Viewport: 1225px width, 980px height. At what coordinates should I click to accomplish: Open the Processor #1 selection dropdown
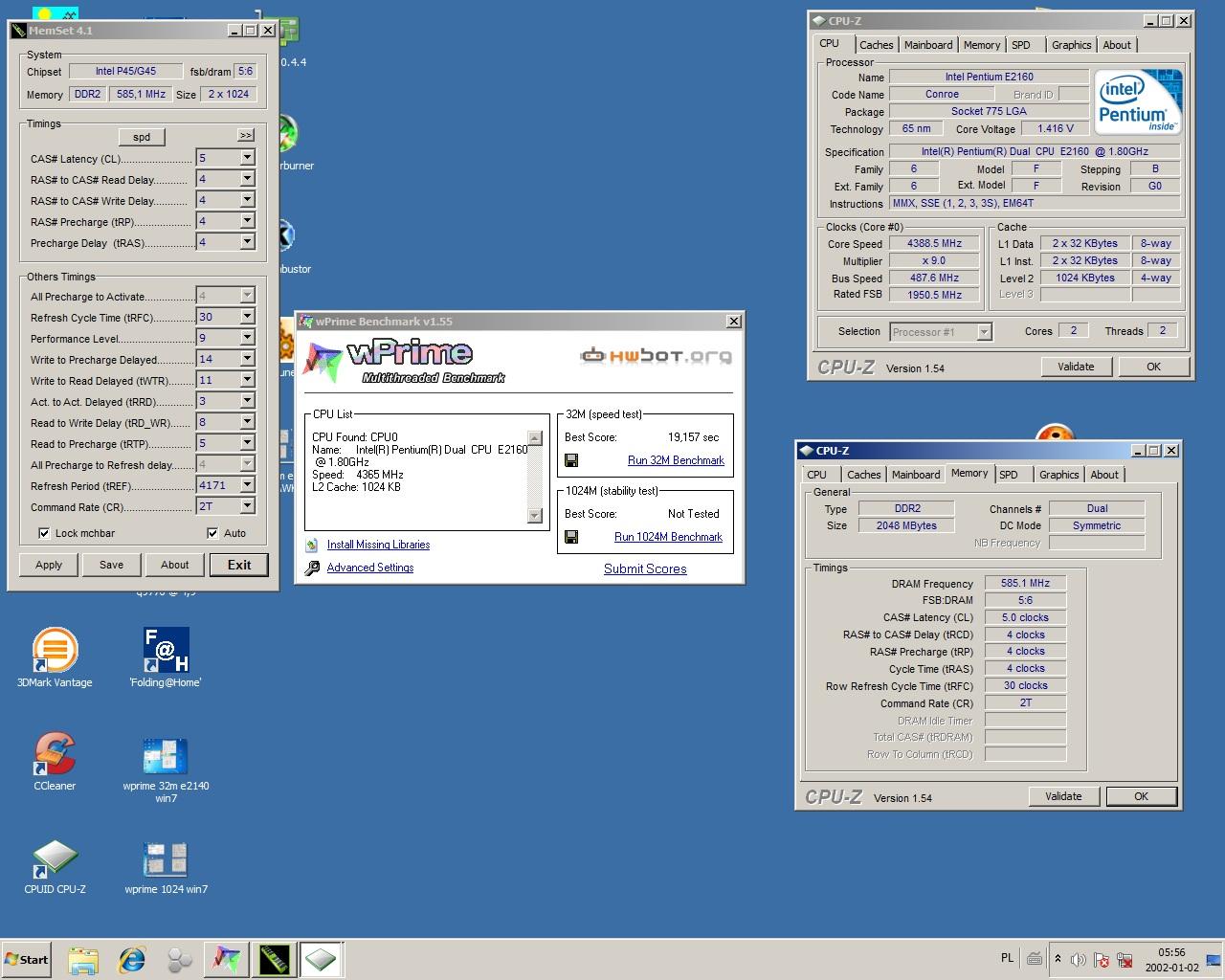[984, 332]
